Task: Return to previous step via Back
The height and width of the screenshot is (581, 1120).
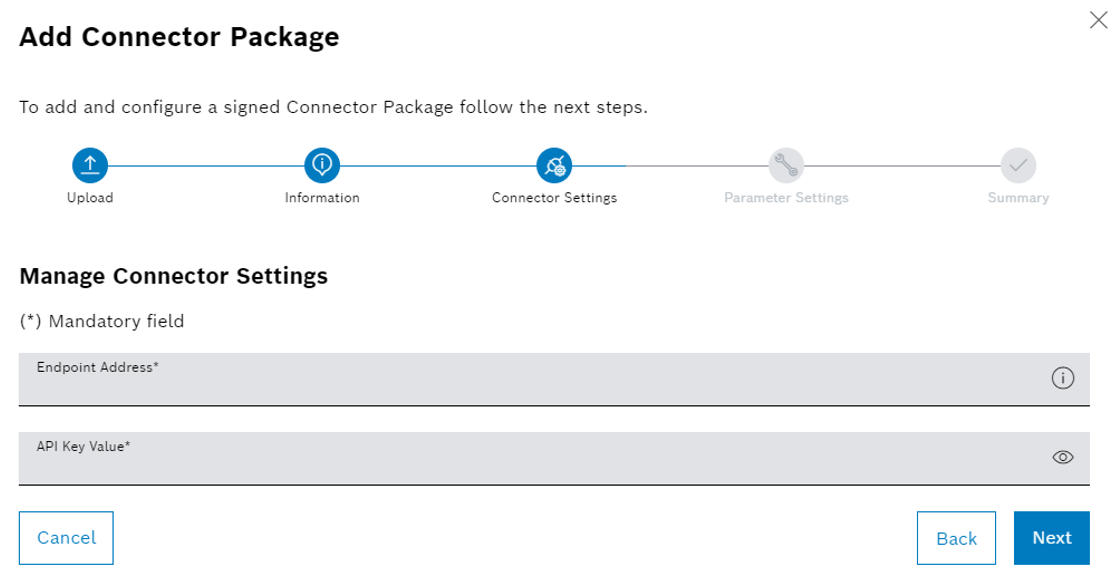Action: pyautogui.click(x=956, y=538)
